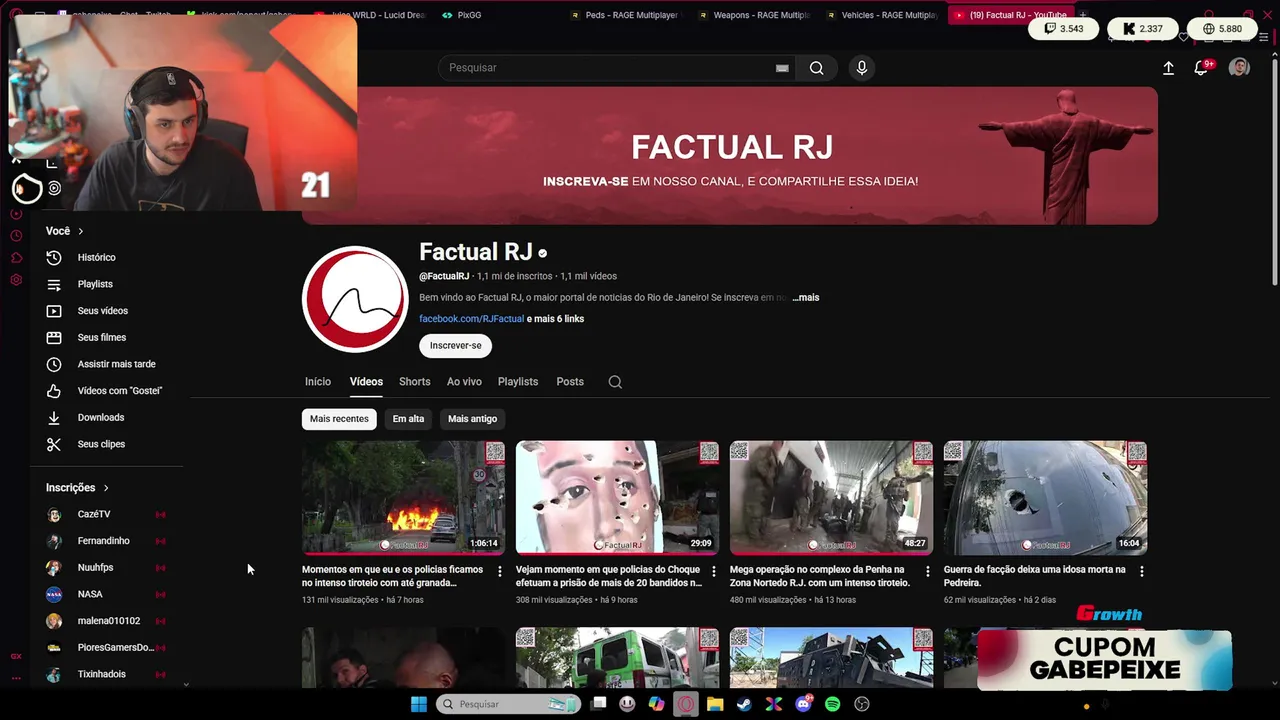Open options for Momentos em que eu video
Image resolution: width=1280 pixels, height=720 pixels.
500,571
